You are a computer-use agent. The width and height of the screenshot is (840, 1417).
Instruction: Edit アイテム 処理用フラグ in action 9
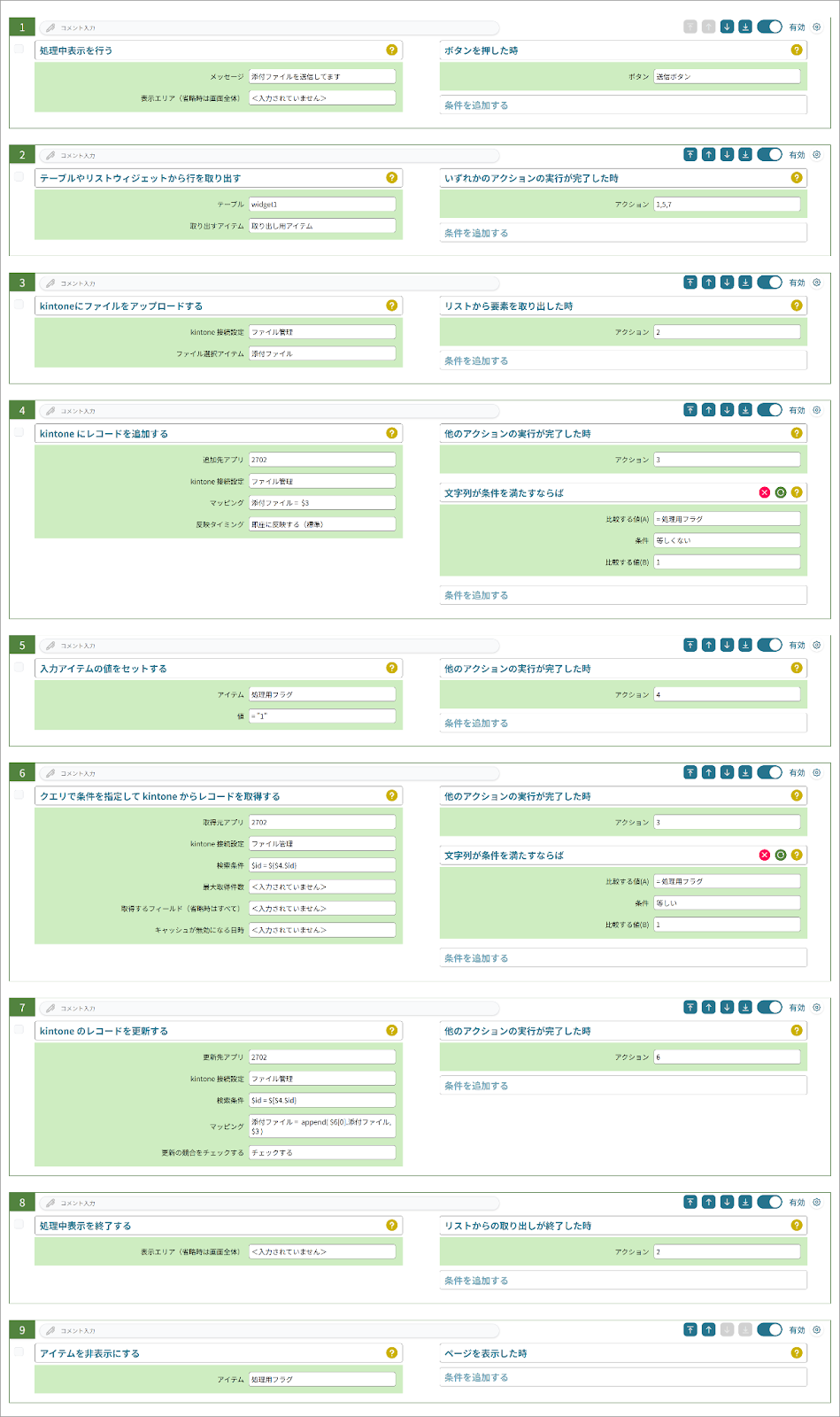(x=322, y=1379)
